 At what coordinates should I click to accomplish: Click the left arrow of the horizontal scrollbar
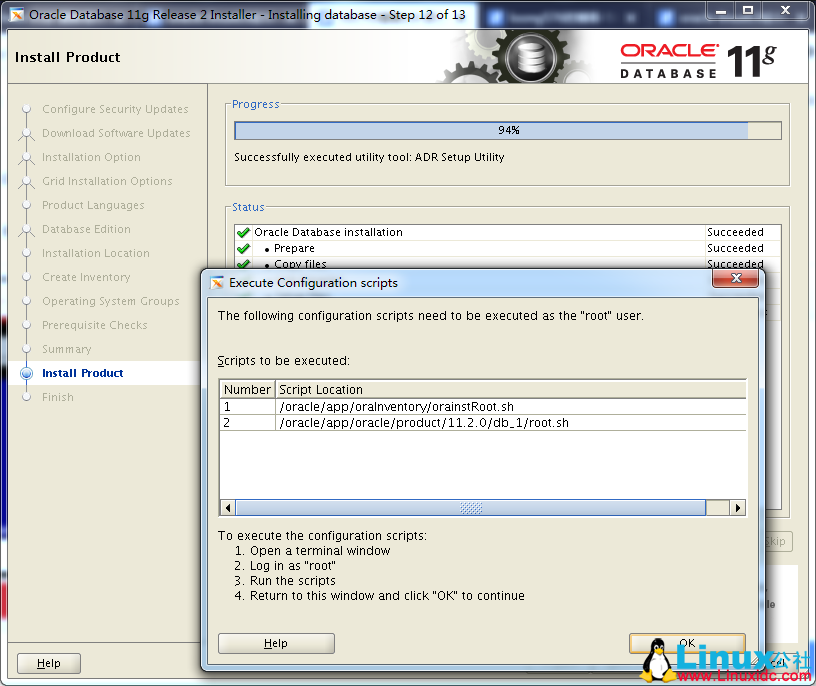(x=228, y=507)
